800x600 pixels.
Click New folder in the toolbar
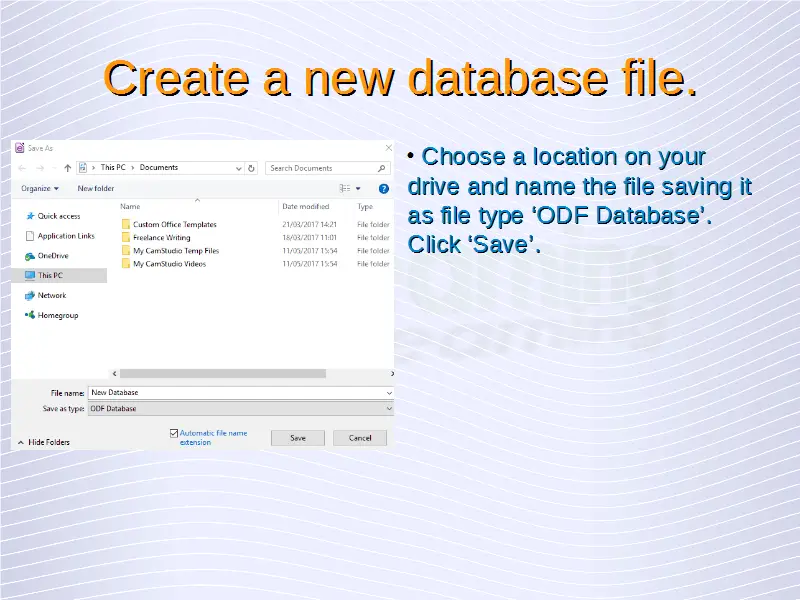[96, 188]
